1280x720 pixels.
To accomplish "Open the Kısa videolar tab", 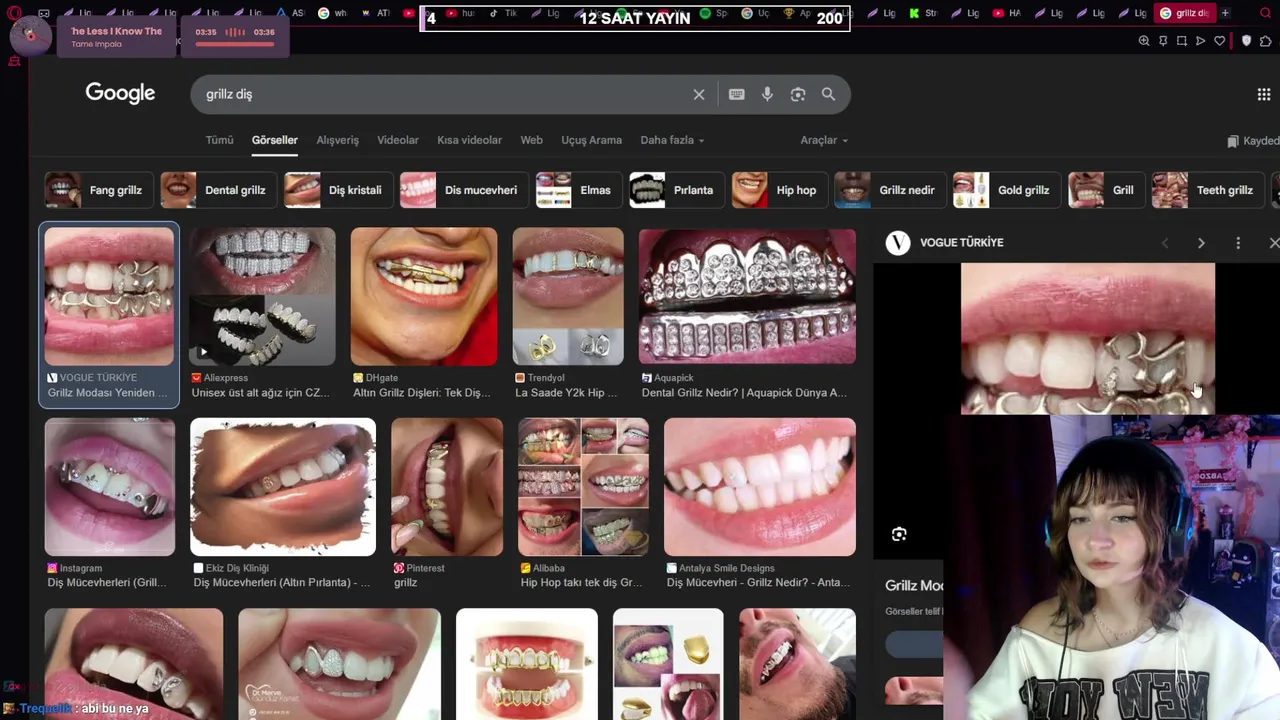I will (x=469, y=140).
